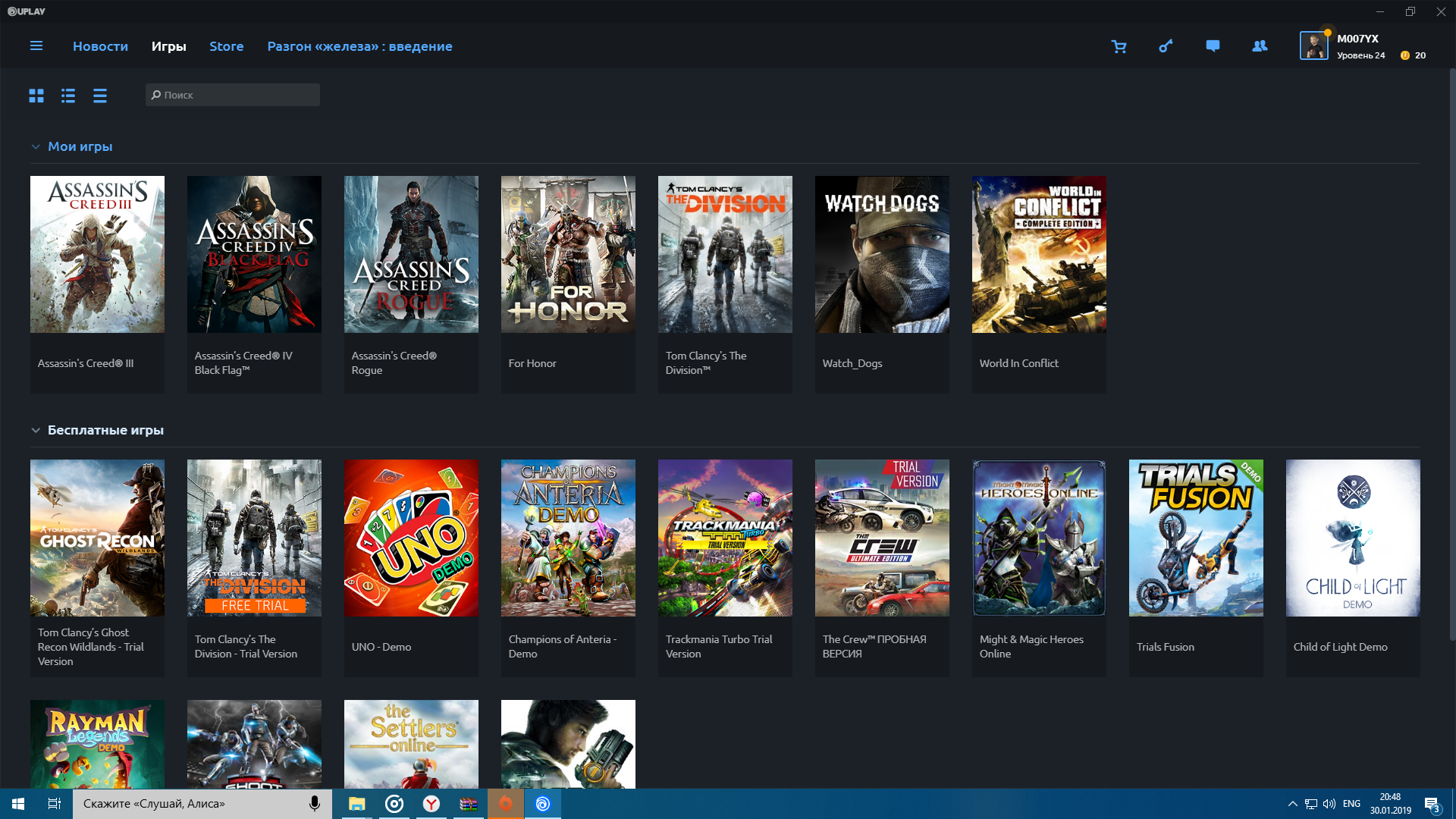Screen dimensions: 1456x819
Task: Open the volume control in the tray
Action: [x=1329, y=804]
